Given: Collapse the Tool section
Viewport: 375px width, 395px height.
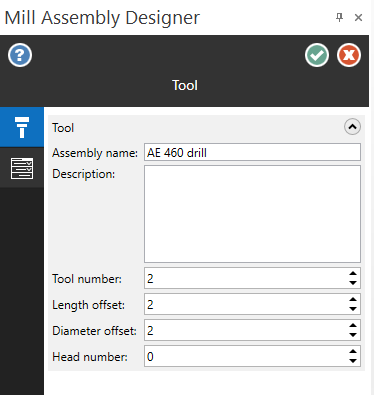Looking at the screenshot, I should [352, 127].
